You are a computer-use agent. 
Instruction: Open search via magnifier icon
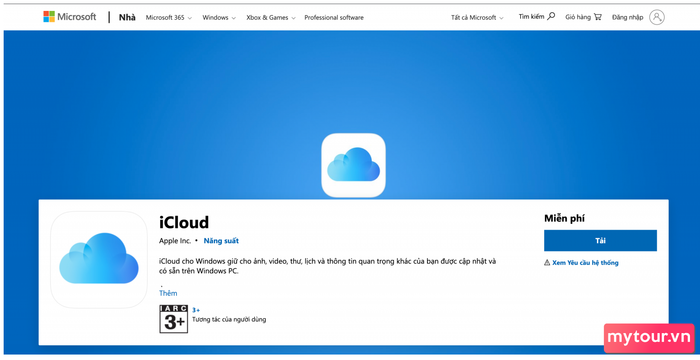coord(551,17)
